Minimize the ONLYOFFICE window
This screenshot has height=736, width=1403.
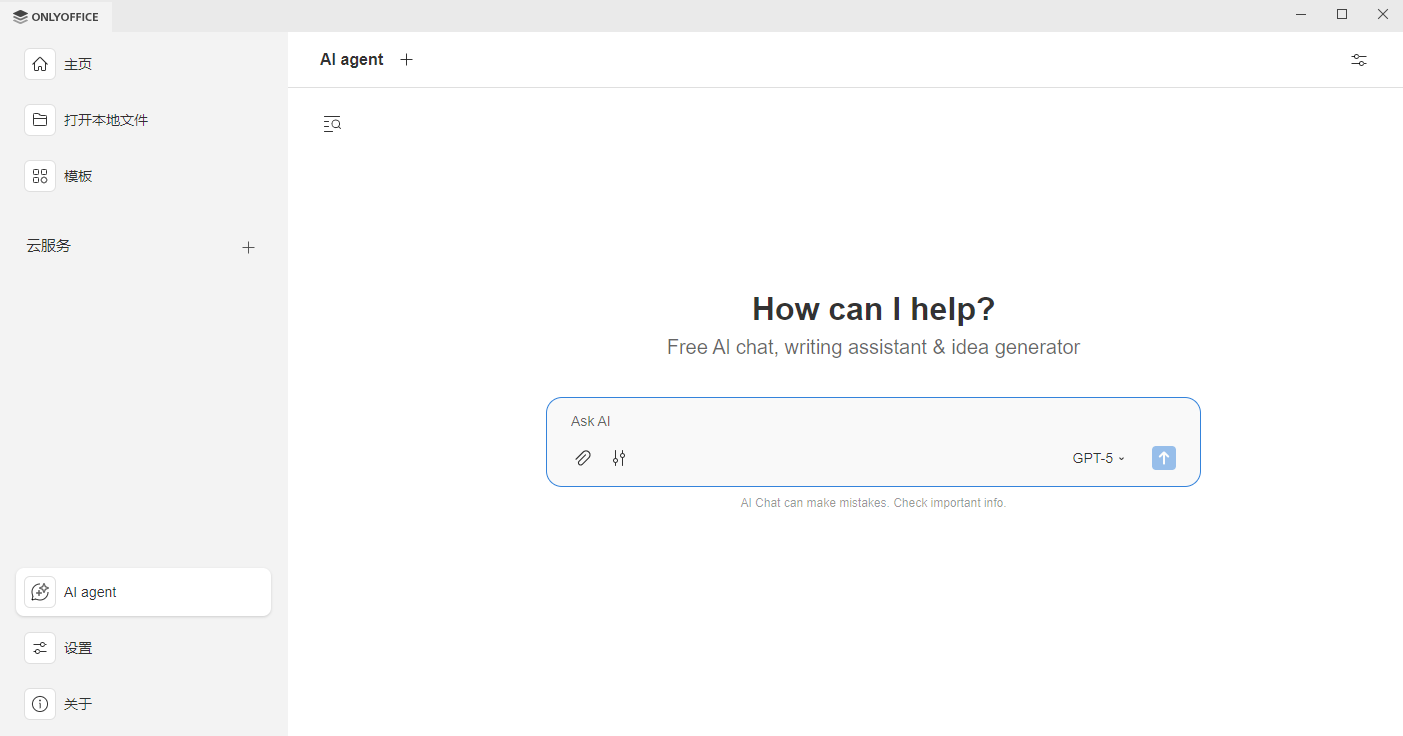tap(1301, 14)
